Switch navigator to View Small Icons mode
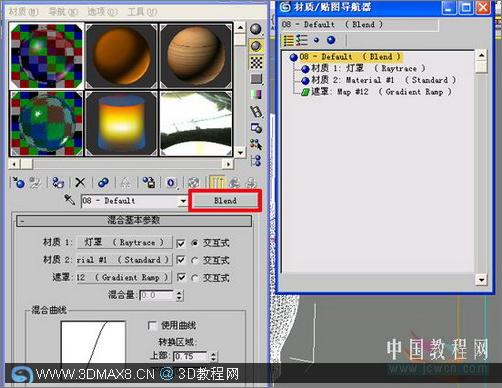 pyautogui.click(x=316, y=40)
